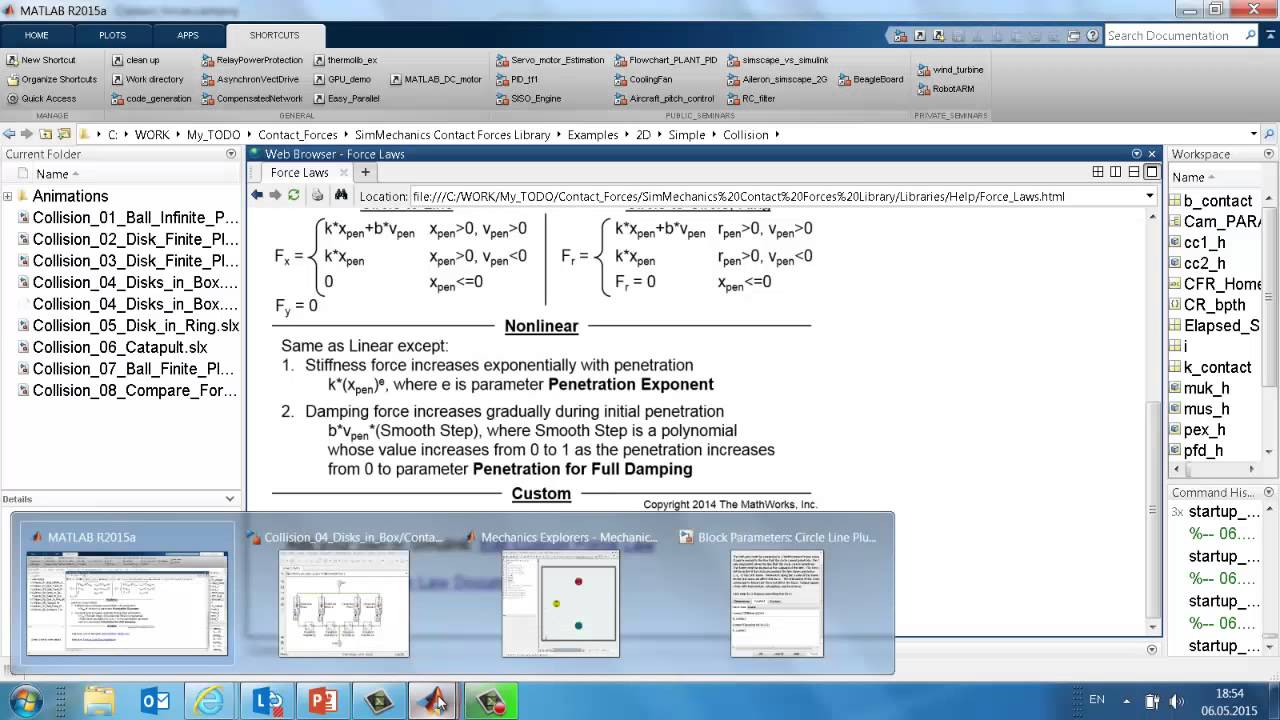Switch to the APPS ribbon tab
The width and height of the screenshot is (1280, 720).
[x=188, y=35]
